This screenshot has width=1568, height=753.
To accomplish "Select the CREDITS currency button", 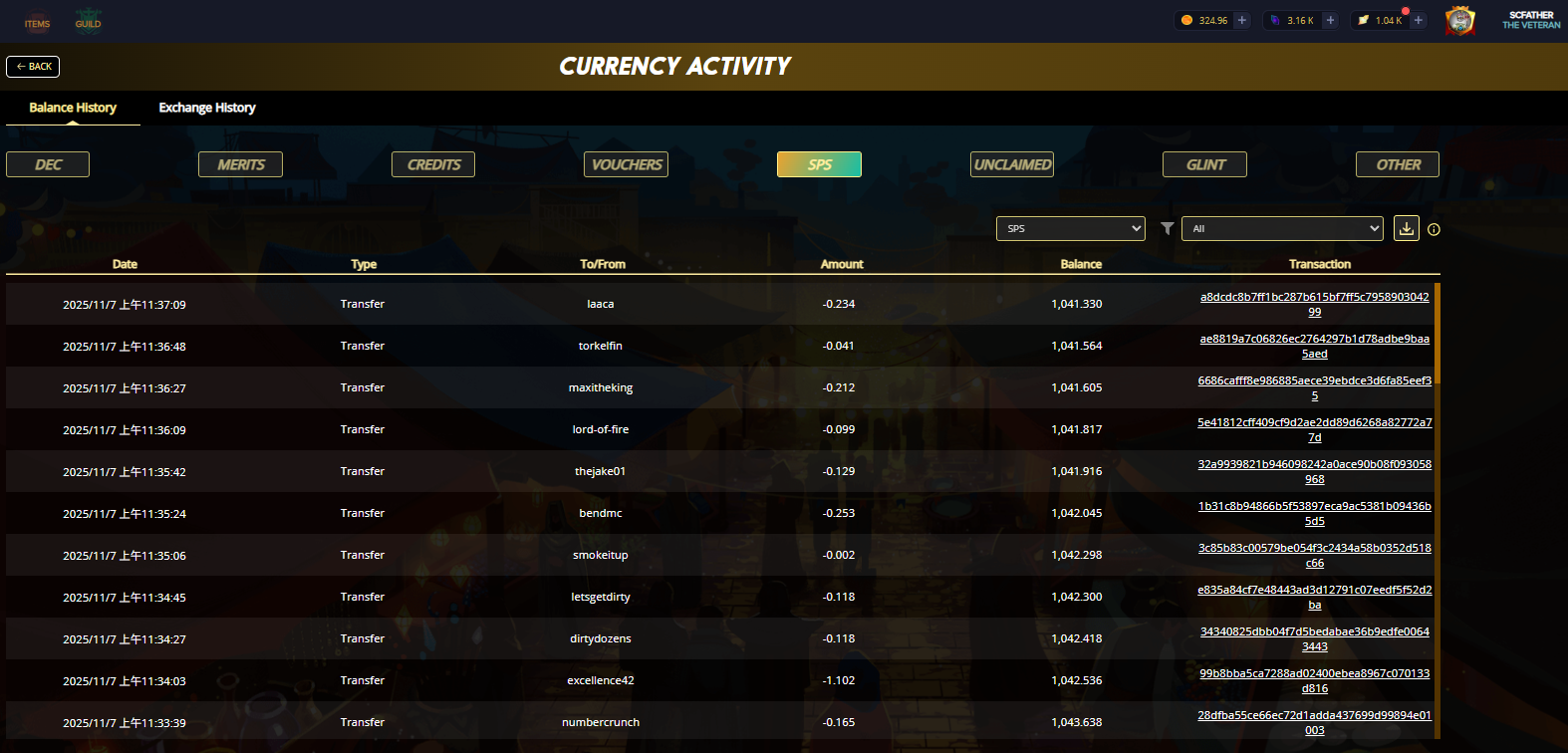I will click(433, 164).
